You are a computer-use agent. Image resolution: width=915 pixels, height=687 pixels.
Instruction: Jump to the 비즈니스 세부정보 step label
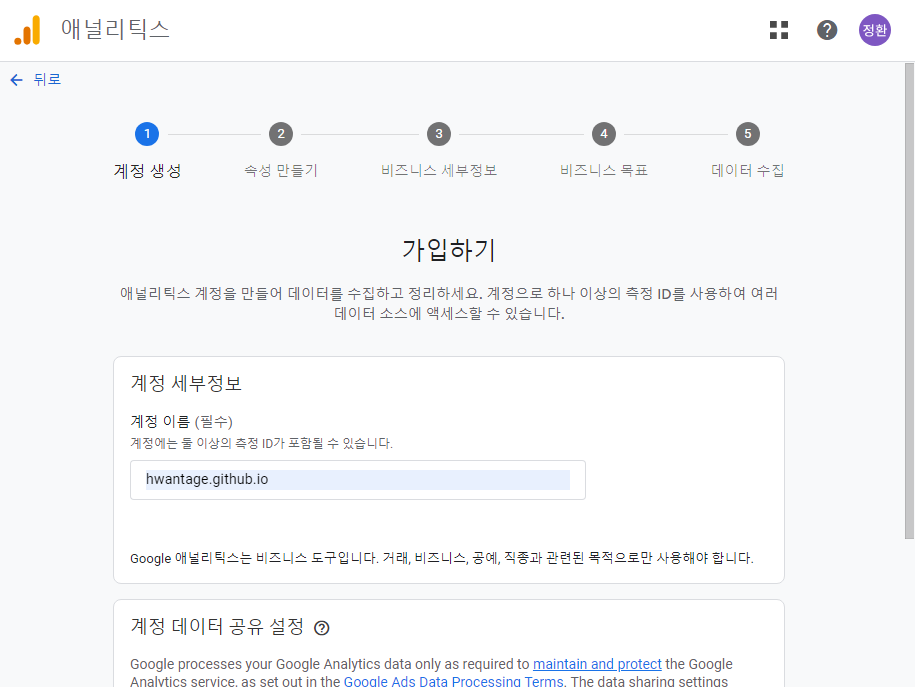439,171
